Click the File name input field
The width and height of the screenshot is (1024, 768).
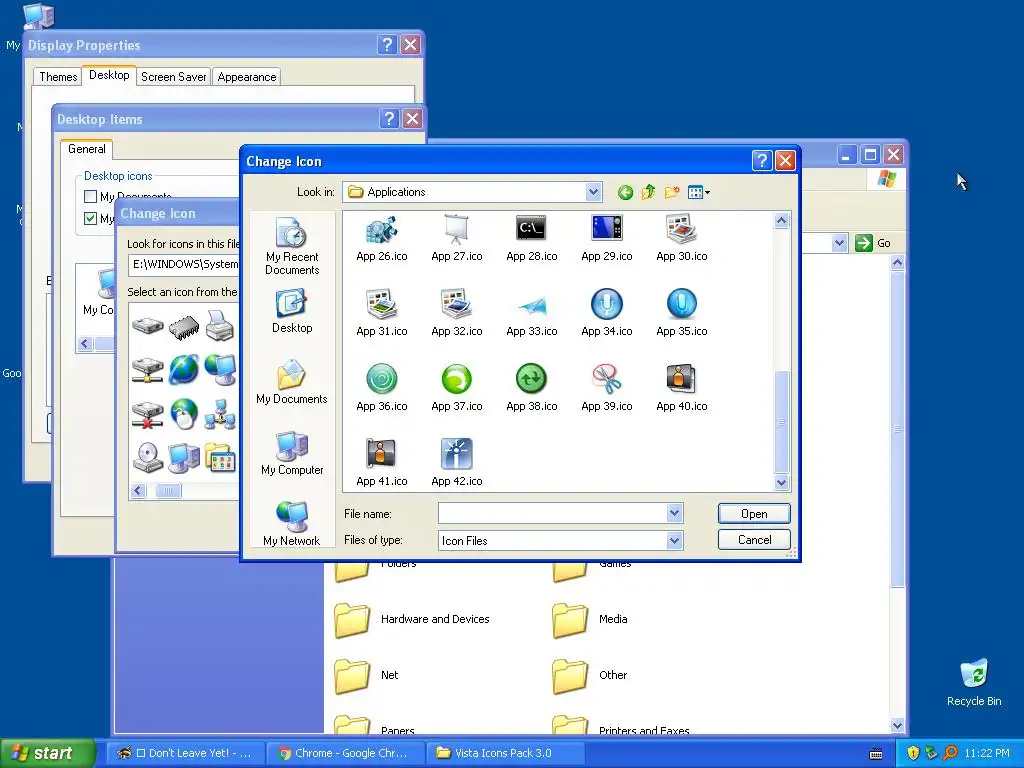click(x=552, y=514)
